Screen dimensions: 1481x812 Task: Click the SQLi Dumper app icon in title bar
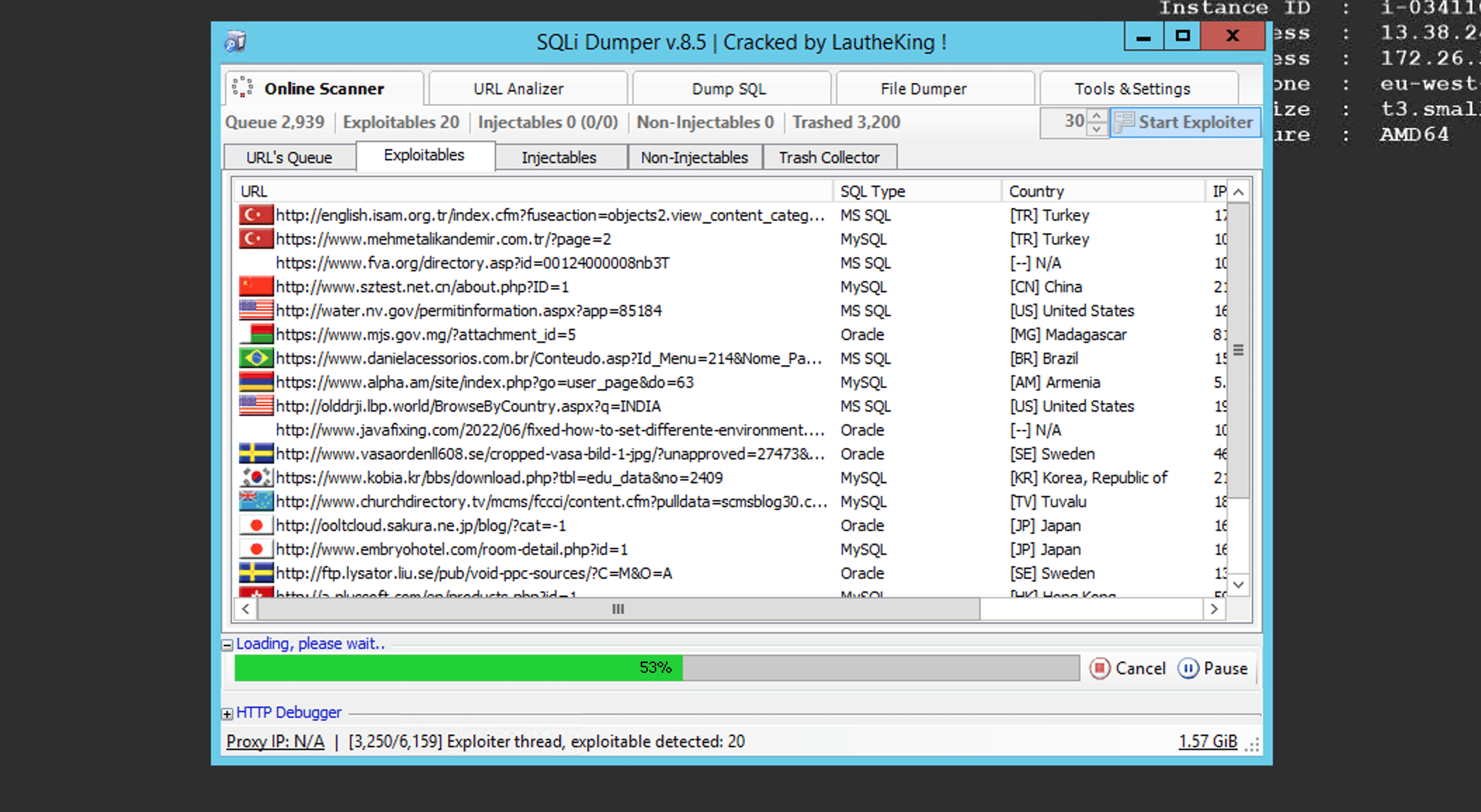(x=235, y=42)
